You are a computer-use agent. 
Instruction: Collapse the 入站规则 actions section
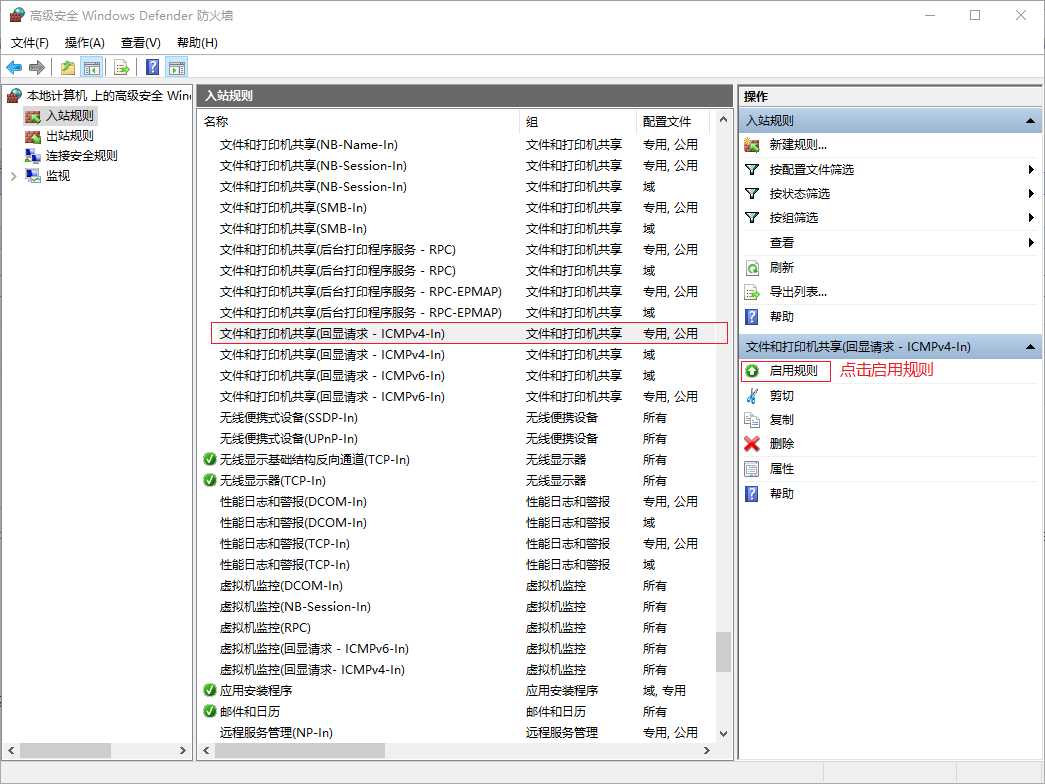coord(1030,121)
